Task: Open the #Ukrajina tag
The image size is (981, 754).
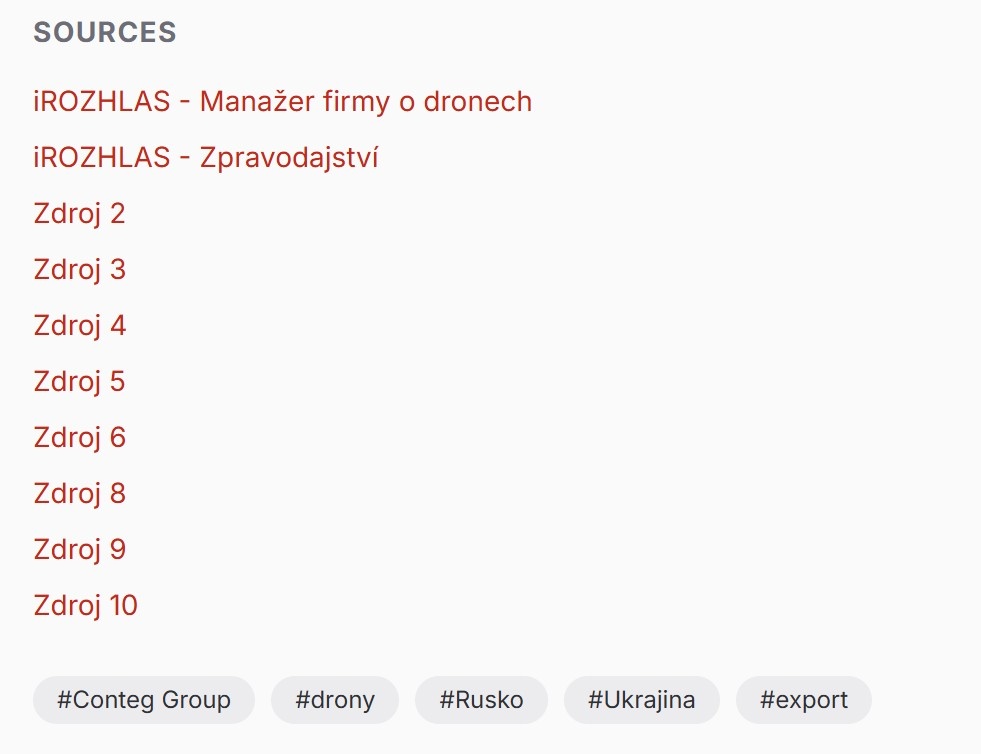Action: pos(641,700)
